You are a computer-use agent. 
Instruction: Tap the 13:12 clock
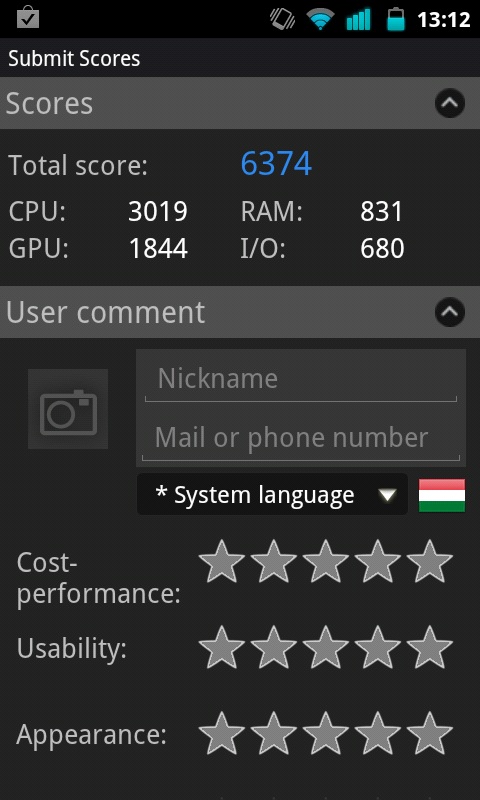(x=443, y=20)
